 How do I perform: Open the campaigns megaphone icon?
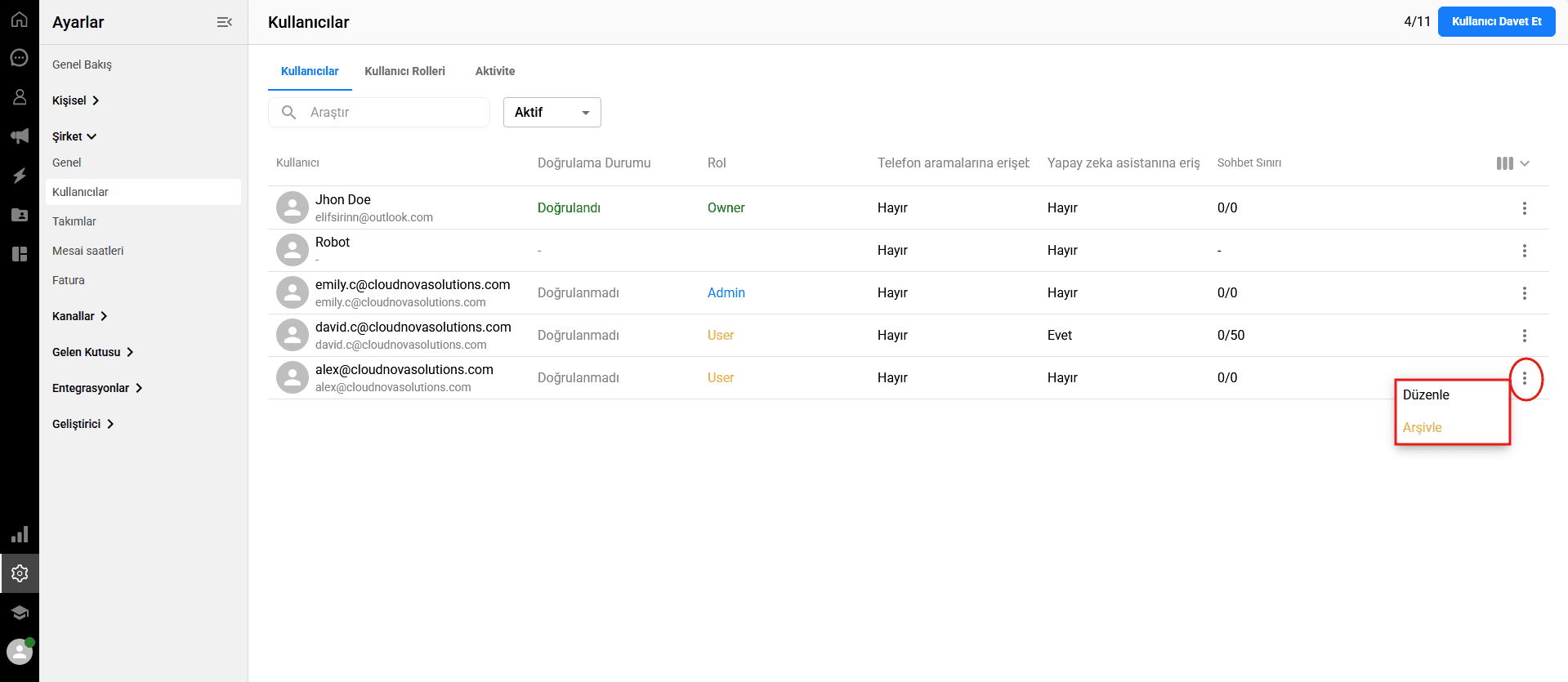(20, 136)
